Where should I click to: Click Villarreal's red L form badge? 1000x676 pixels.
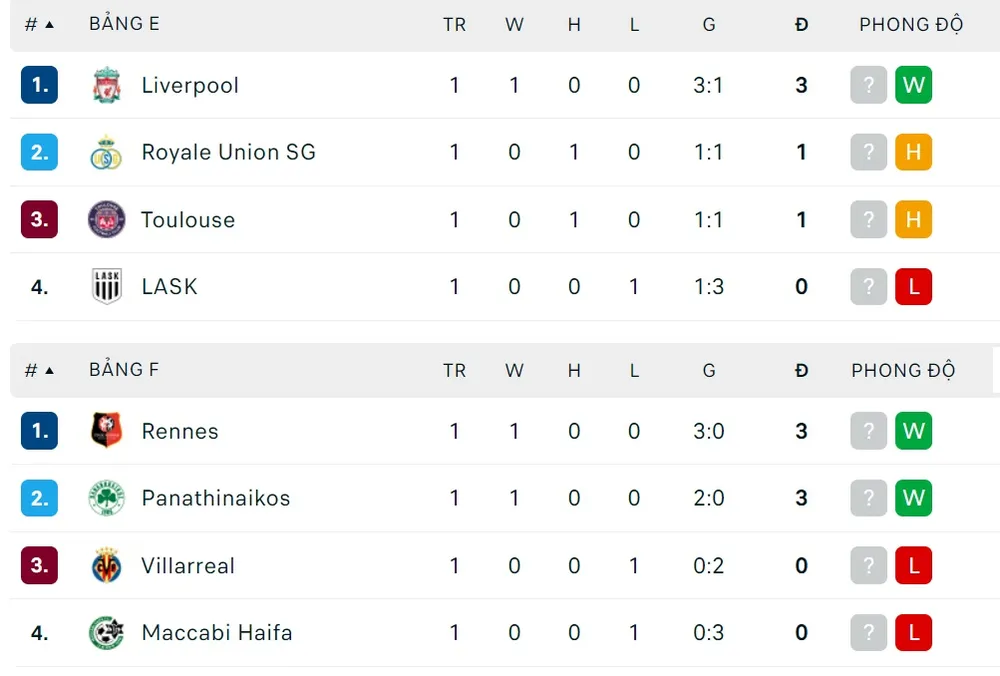[913, 565]
